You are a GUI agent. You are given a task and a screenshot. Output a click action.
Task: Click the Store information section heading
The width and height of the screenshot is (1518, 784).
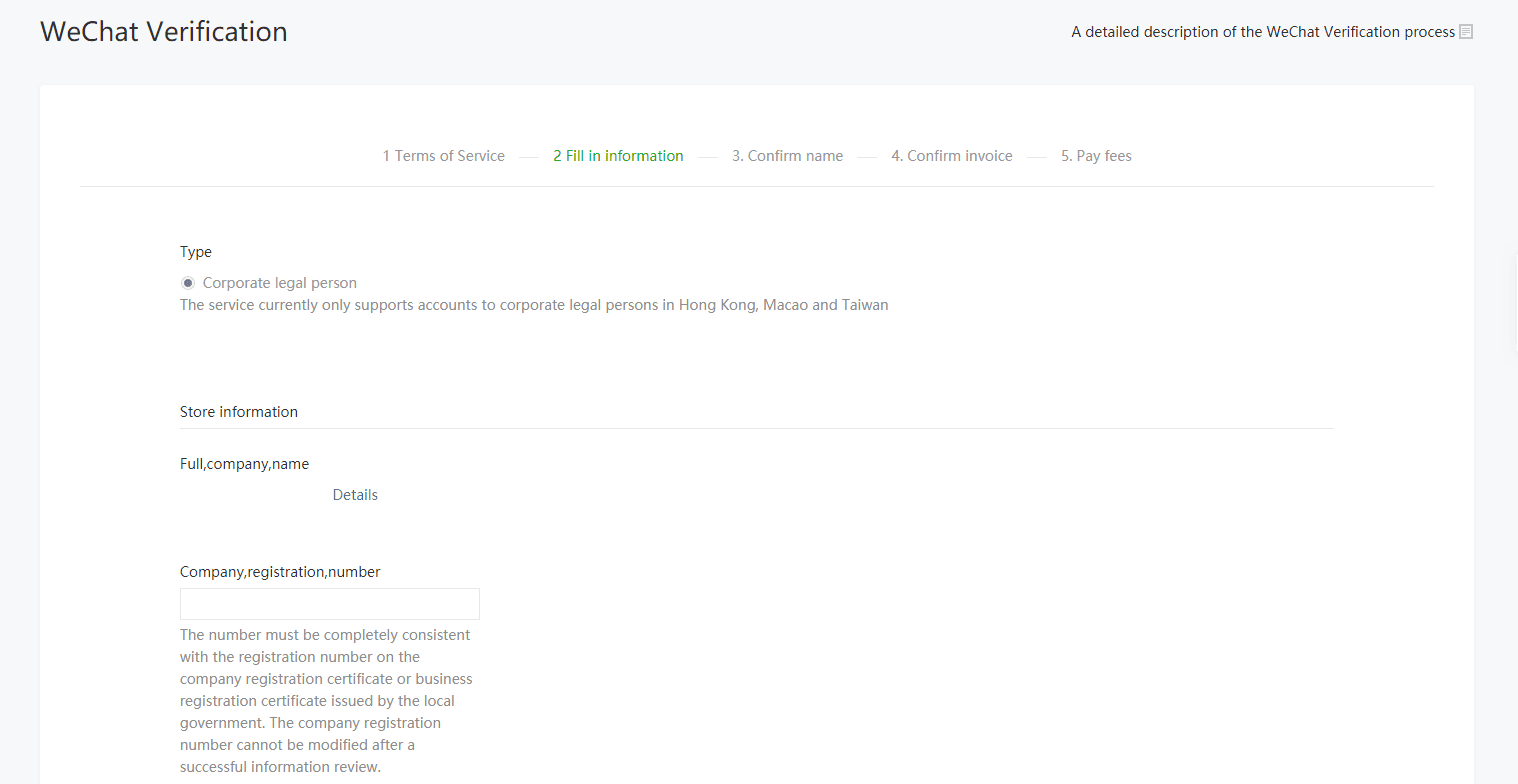click(239, 412)
